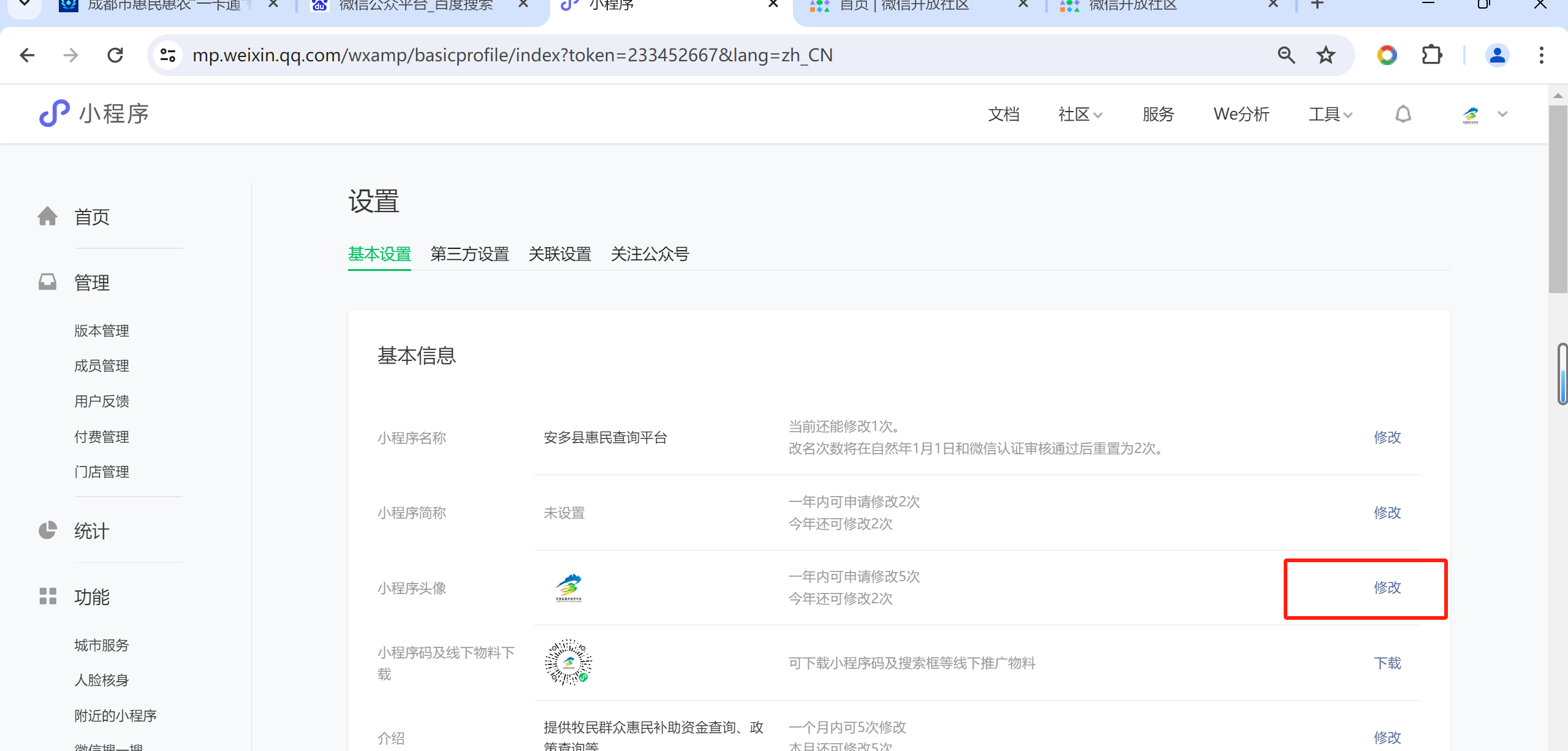Image resolution: width=1568 pixels, height=751 pixels.
Task: Open the browser extensions puzzle icon
Action: [x=1431, y=55]
